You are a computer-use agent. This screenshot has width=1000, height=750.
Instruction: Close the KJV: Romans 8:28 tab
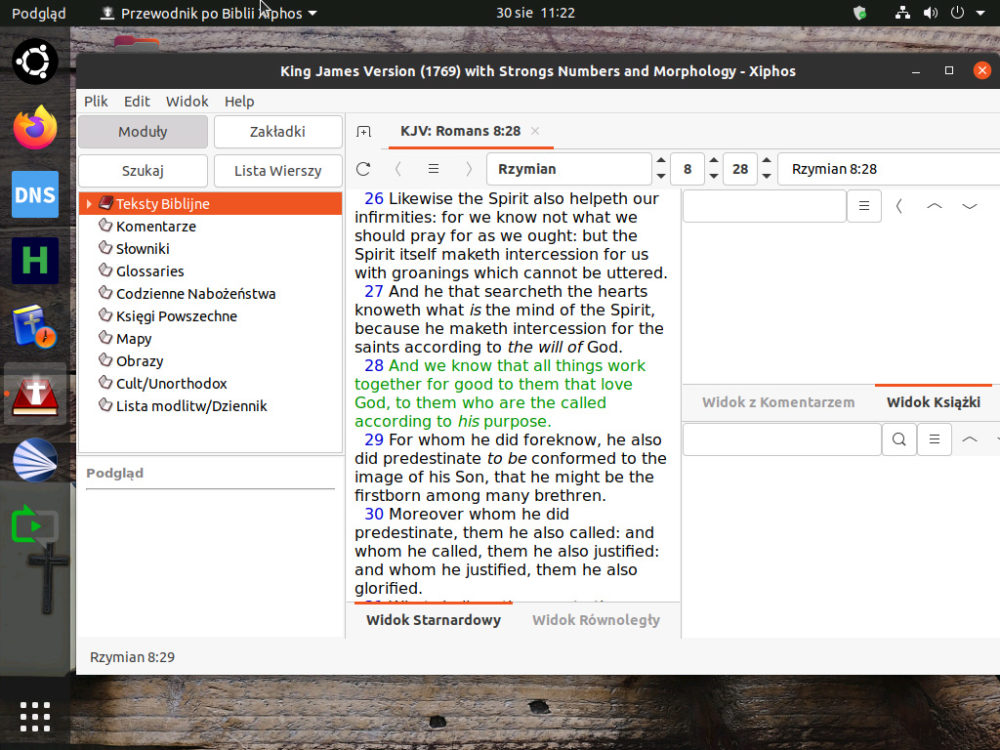click(535, 131)
